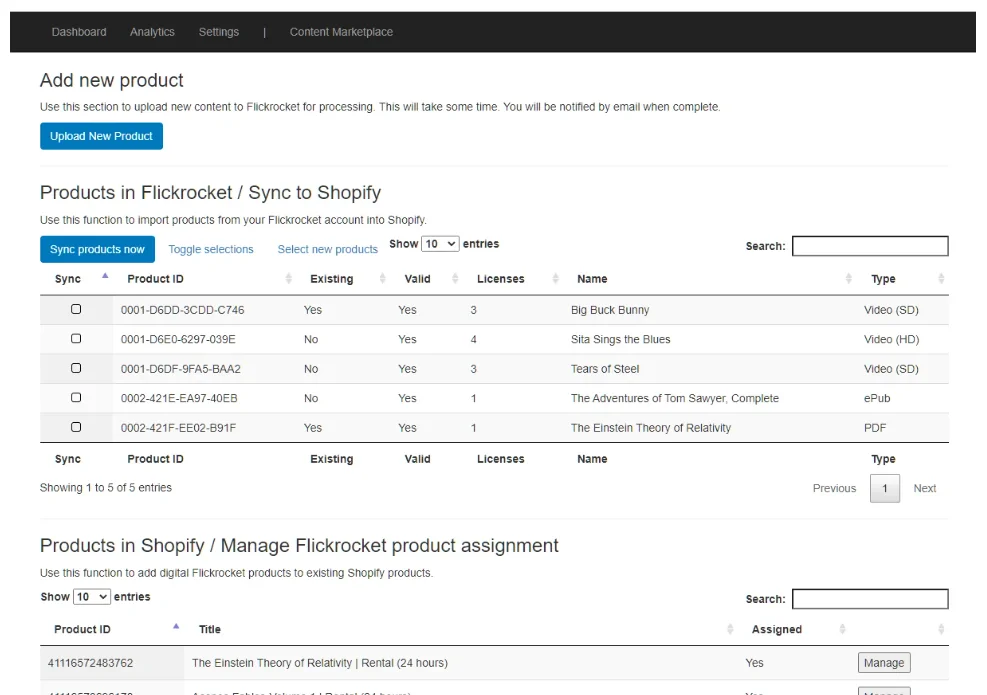Mark the sync checkbox in the PDF product row
Screen dimensions: 987x695
(76, 427)
